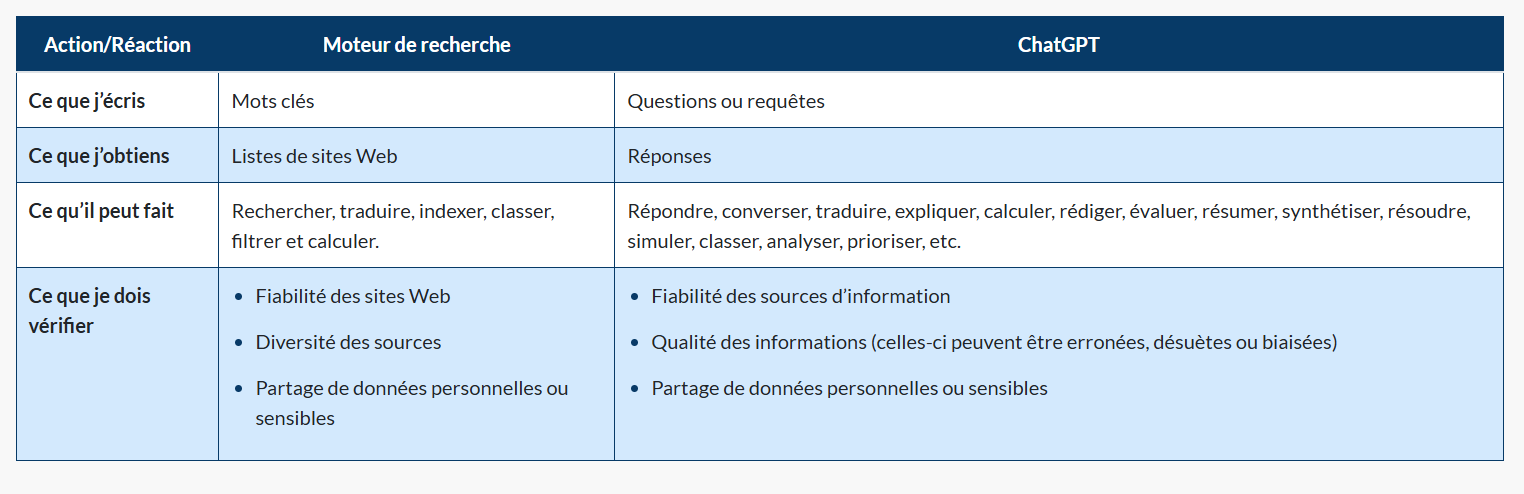
Task: Click the ChatGPT column header
Action: point(1058,45)
